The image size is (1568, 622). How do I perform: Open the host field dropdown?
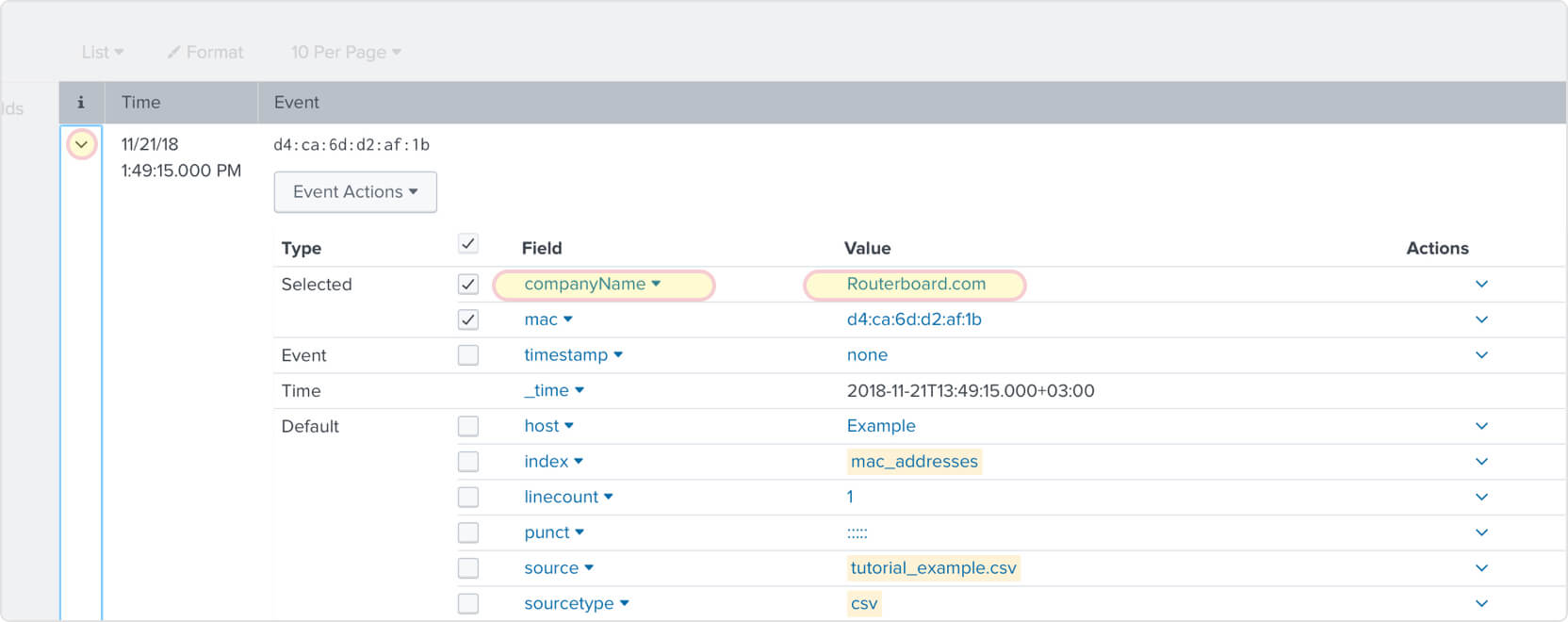coord(549,426)
